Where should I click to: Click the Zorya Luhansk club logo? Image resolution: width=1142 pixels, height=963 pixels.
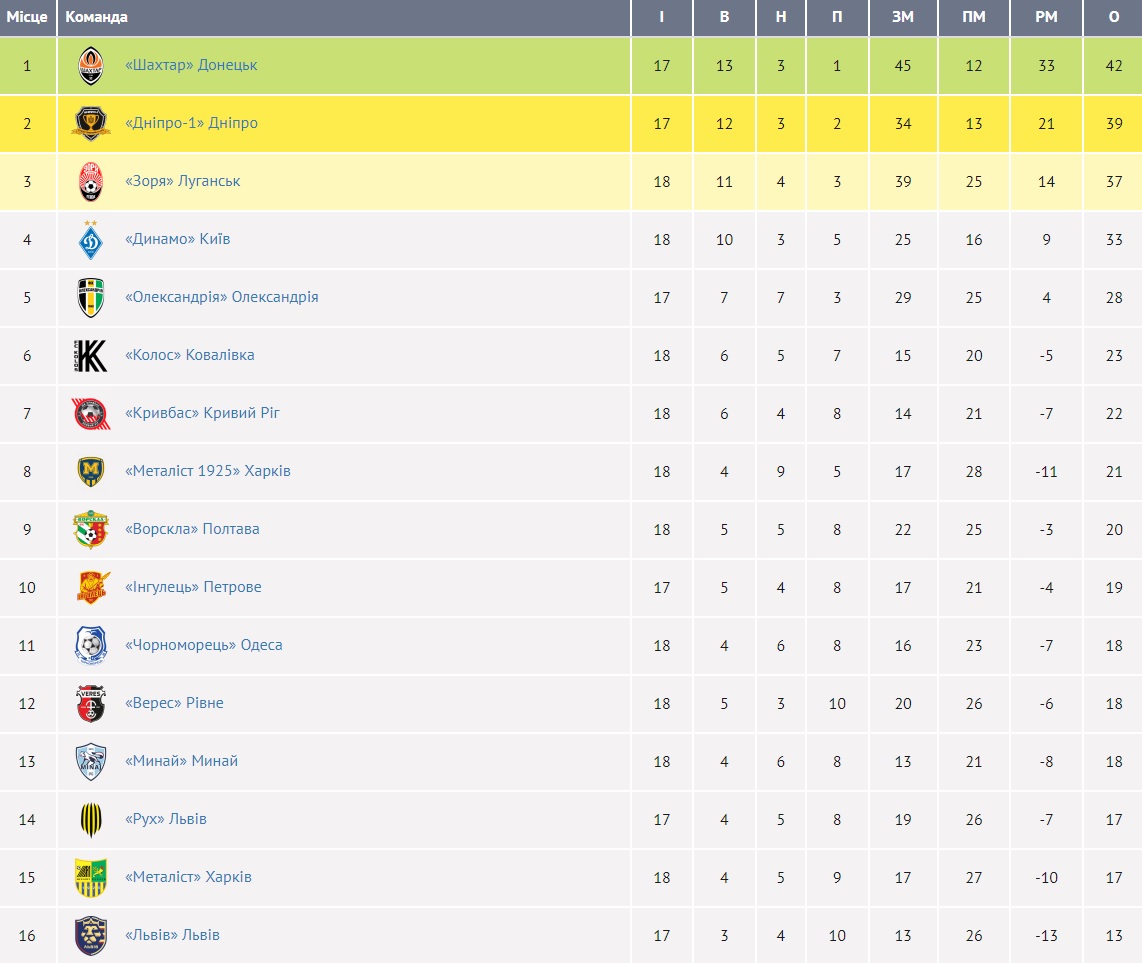click(x=90, y=182)
